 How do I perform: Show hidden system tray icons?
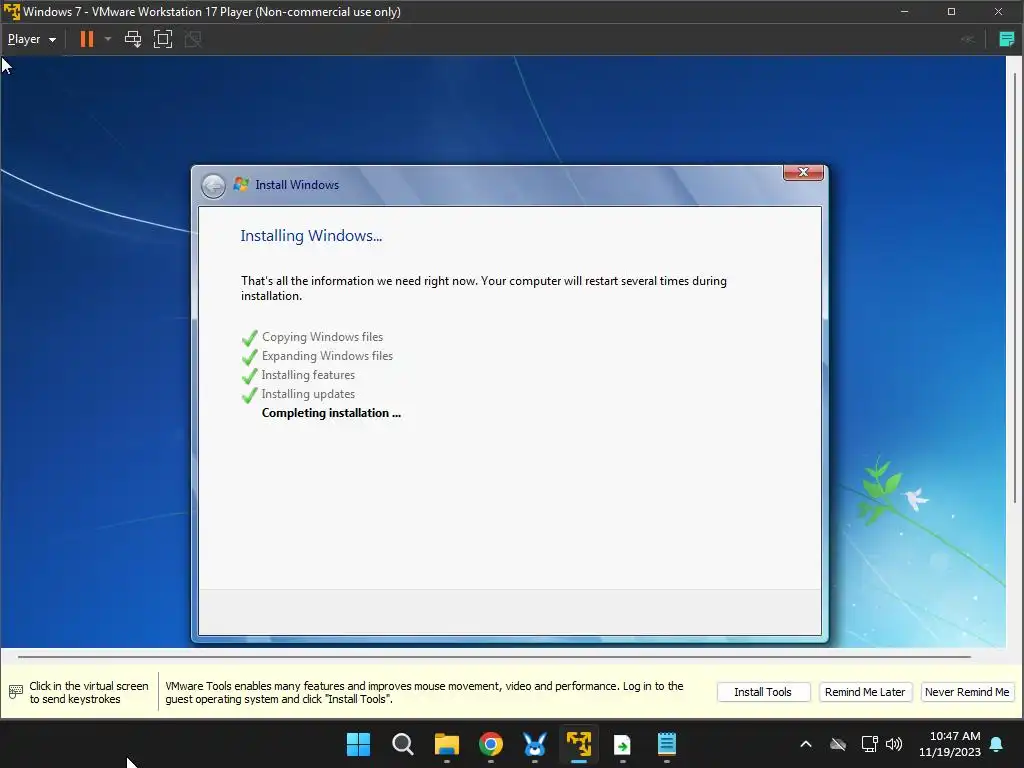(x=806, y=744)
